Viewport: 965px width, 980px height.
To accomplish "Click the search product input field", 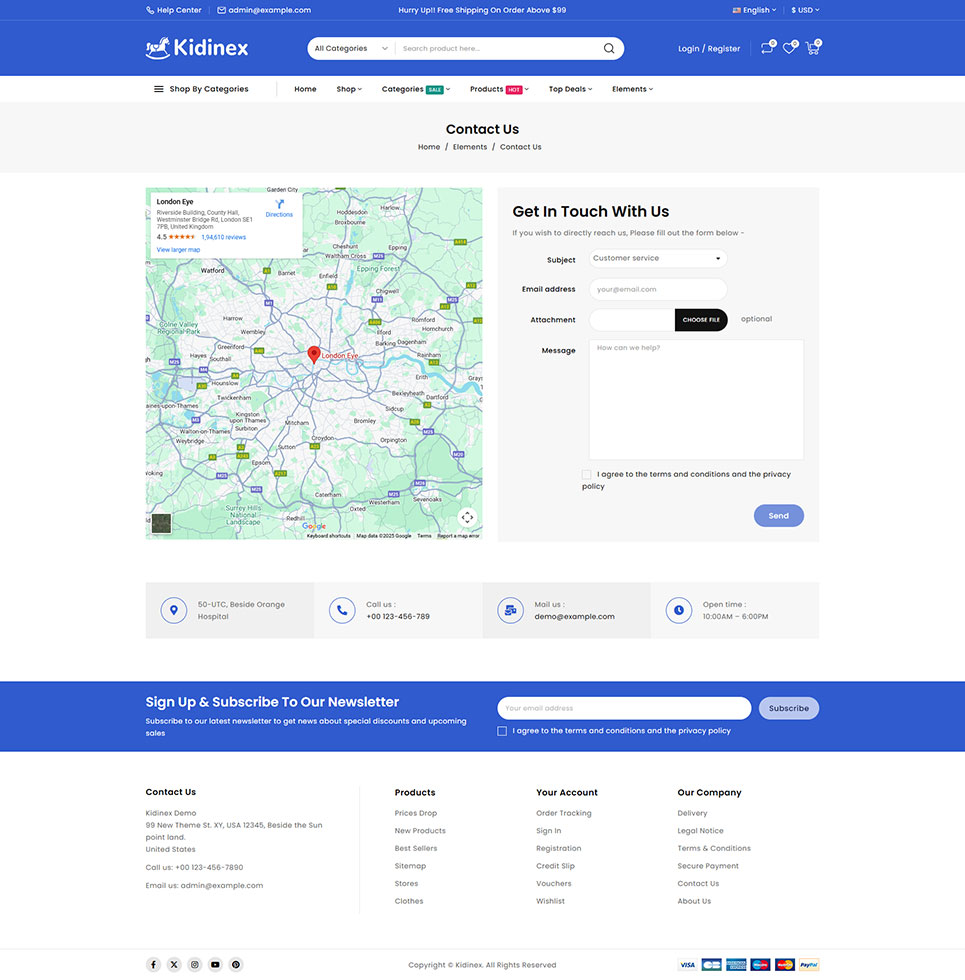I will pyautogui.click(x=500, y=48).
